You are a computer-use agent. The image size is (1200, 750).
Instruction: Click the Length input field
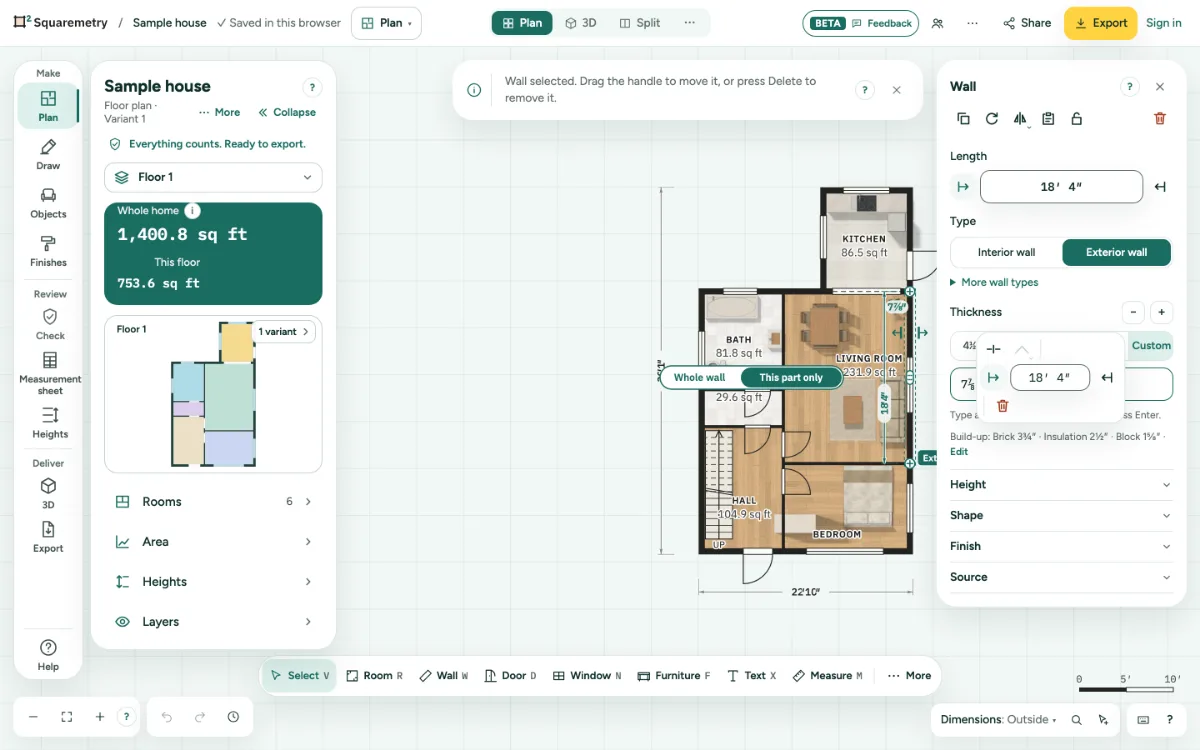(x=1061, y=187)
